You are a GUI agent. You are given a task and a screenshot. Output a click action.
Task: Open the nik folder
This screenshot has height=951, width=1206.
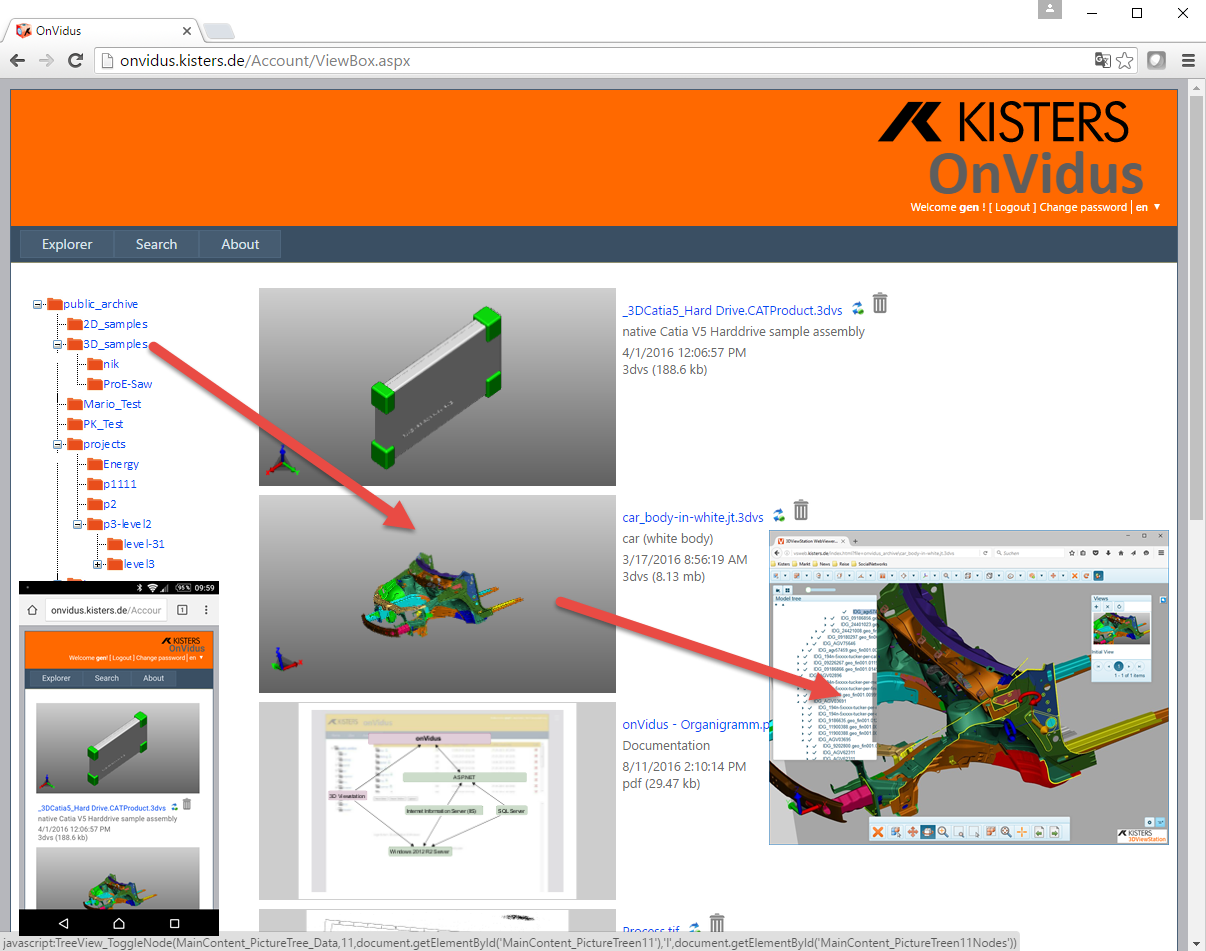[x=111, y=364]
